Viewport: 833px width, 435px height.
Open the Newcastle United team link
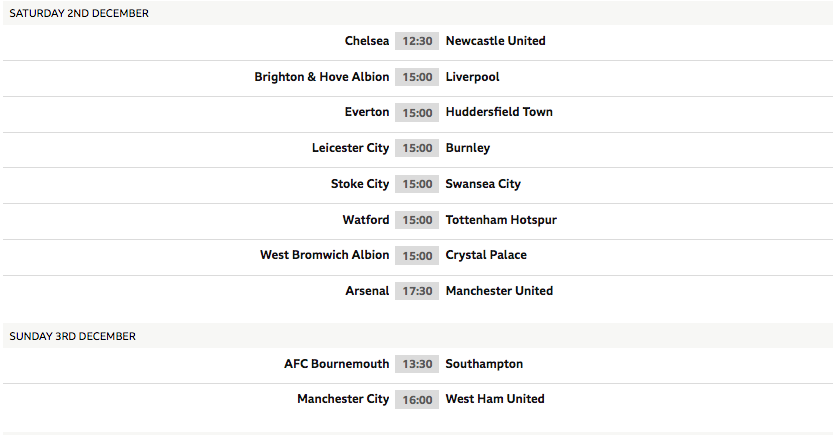(495, 41)
